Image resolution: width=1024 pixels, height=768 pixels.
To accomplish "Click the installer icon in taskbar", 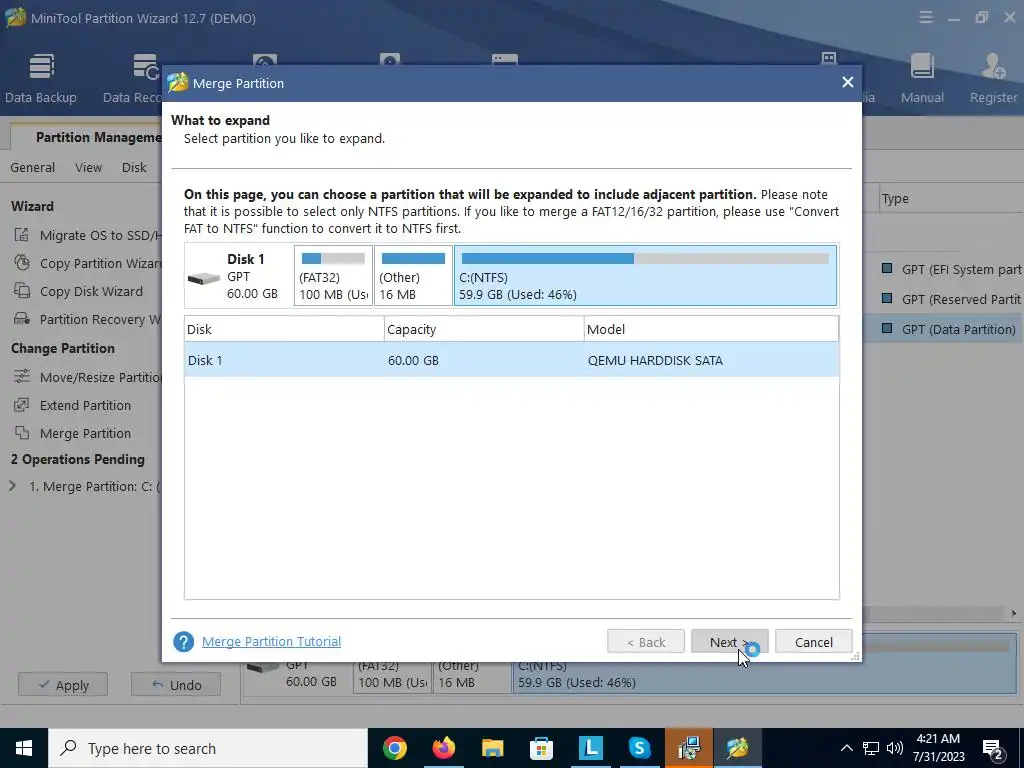I will [x=688, y=748].
